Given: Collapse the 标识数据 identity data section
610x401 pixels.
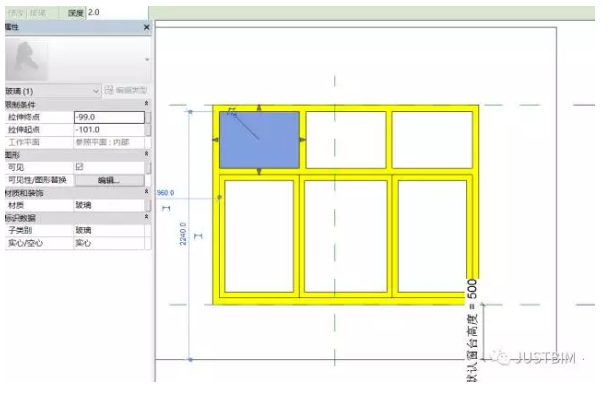Looking at the screenshot, I should (146, 217).
